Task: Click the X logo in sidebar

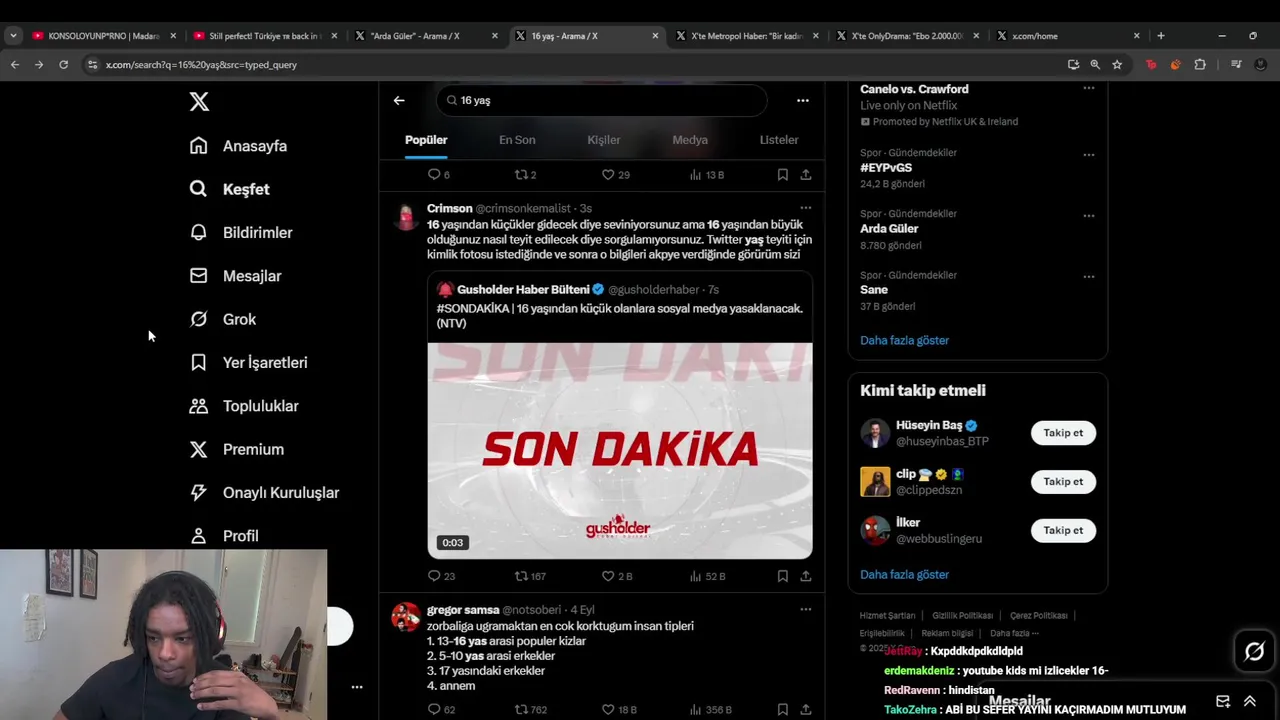Action: (x=199, y=102)
